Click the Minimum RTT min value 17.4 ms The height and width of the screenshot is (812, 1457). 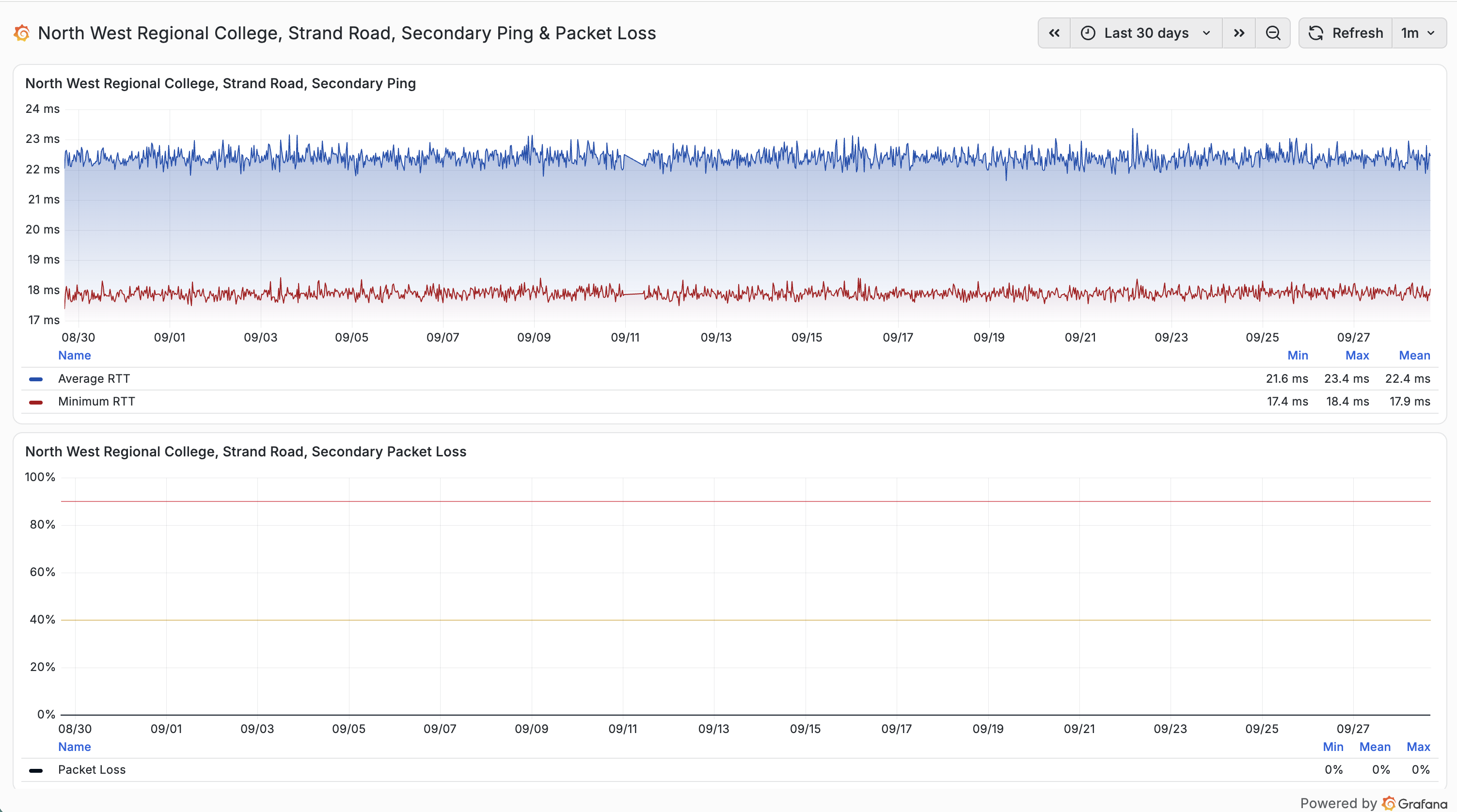(x=1287, y=402)
